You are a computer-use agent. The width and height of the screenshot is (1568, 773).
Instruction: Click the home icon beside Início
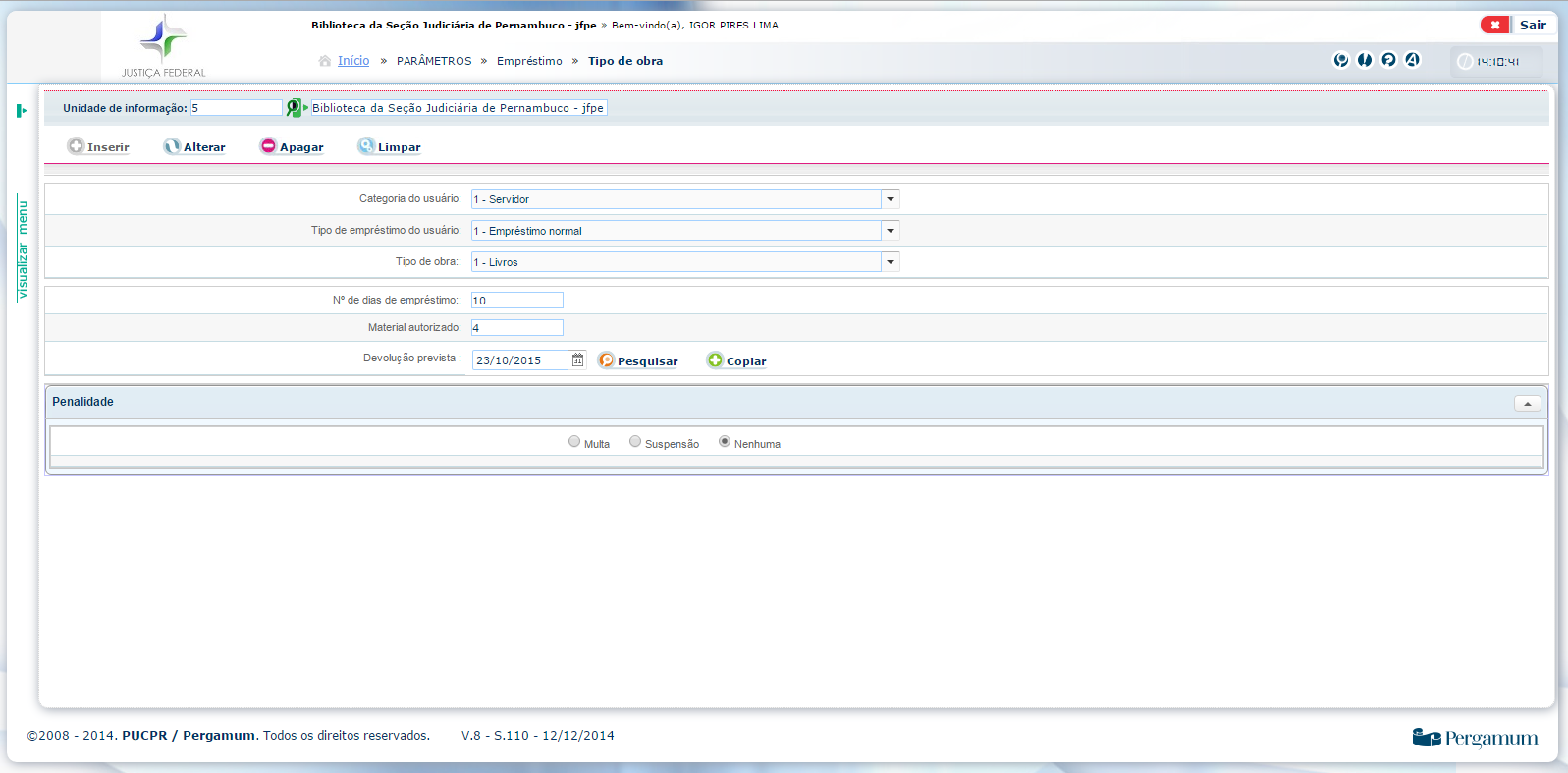tap(325, 61)
